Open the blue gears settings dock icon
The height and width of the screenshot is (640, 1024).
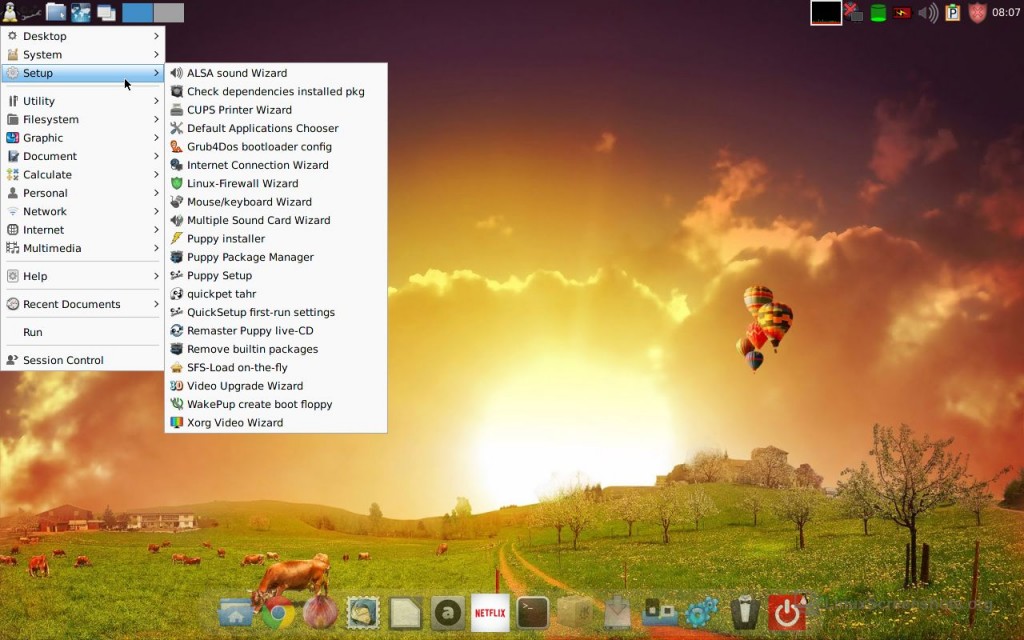(701, 612)
